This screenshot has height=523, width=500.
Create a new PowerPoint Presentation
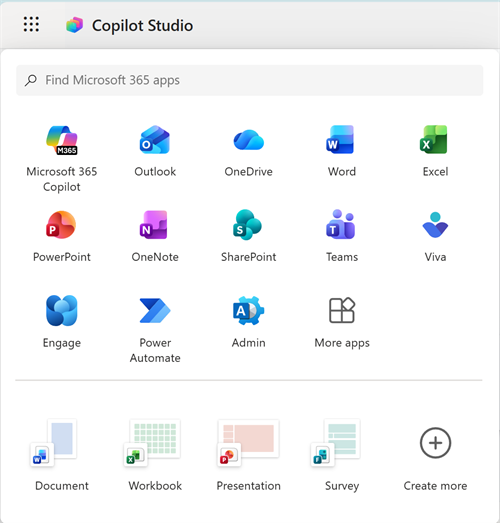pos(248,442)
